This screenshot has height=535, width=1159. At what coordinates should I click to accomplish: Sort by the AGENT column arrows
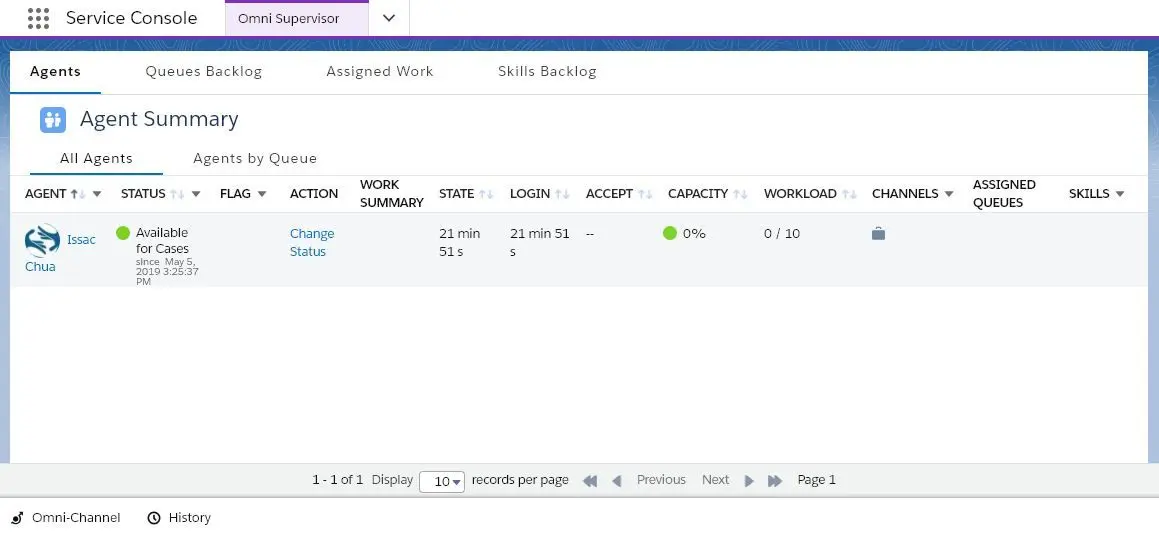[x=78, y=194]
